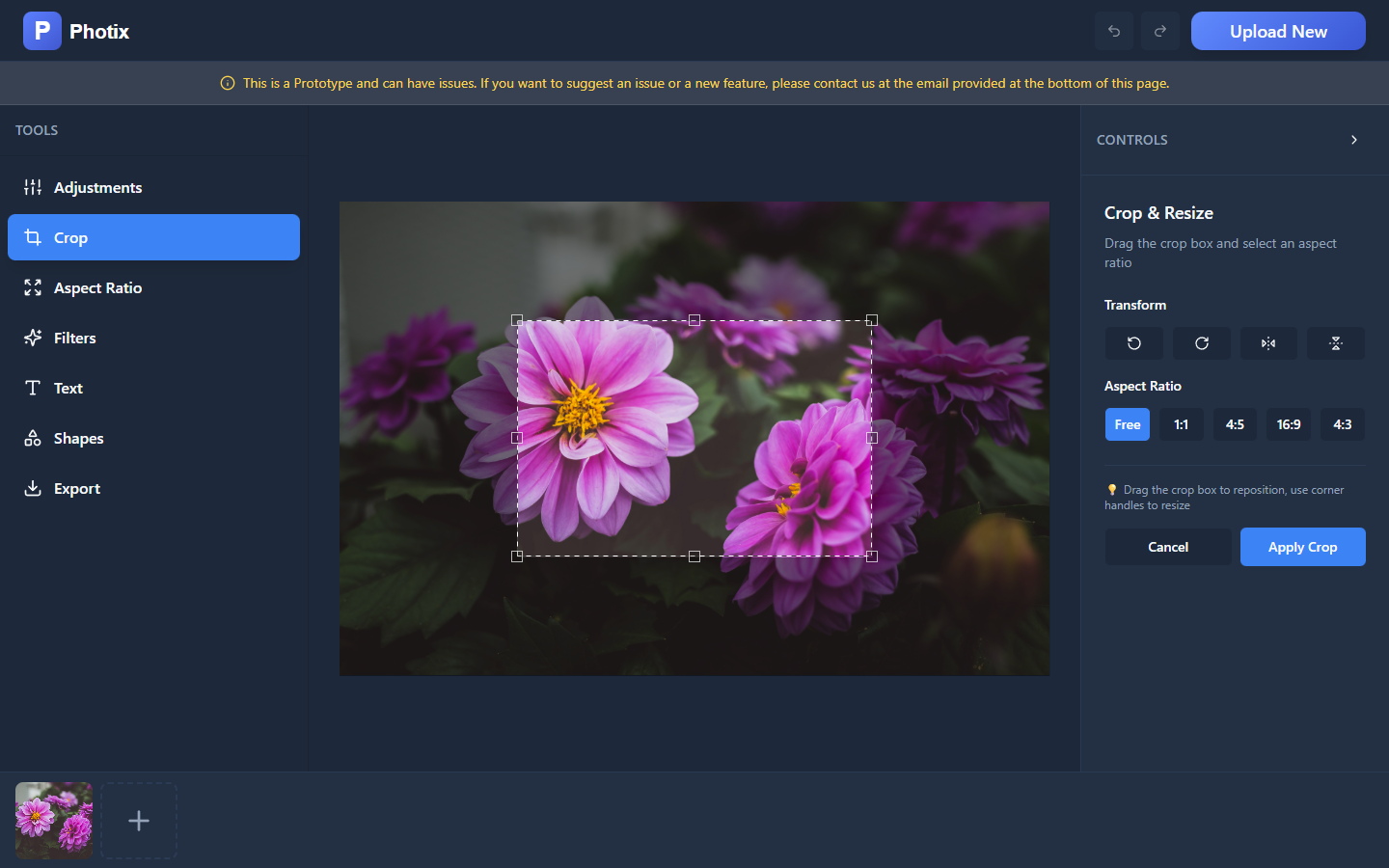Select the flower image thumbnail

coord(53,821)
